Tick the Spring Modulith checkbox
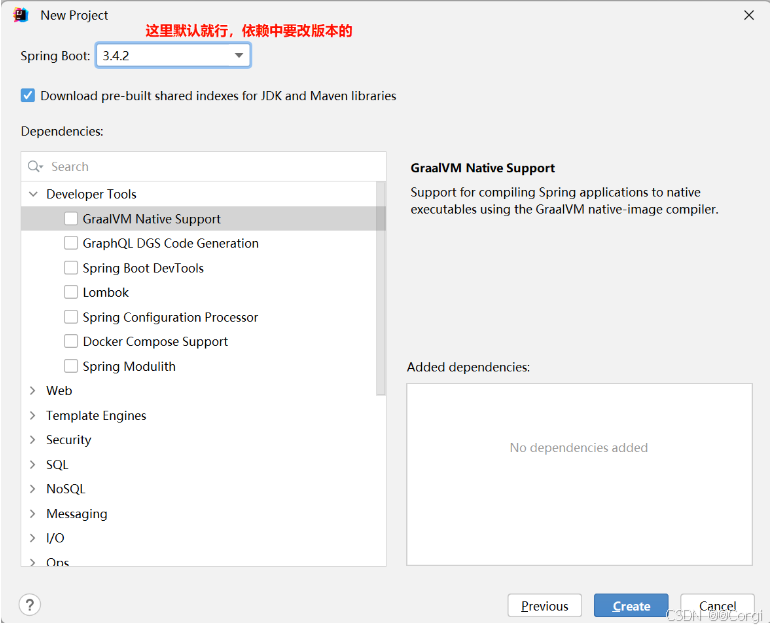Viewport: 771px width, 629px height. pyautogui.click(x=71, y=366)
